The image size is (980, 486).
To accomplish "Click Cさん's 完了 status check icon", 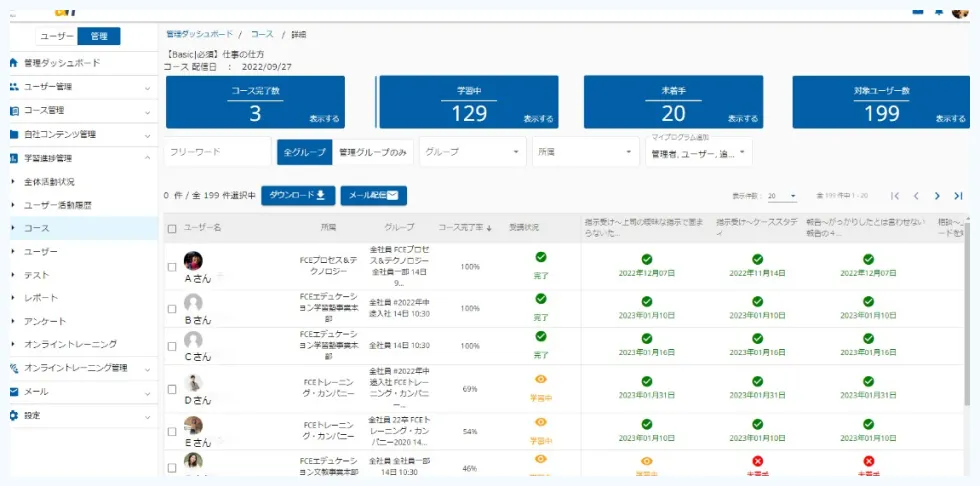I will 541,336.
